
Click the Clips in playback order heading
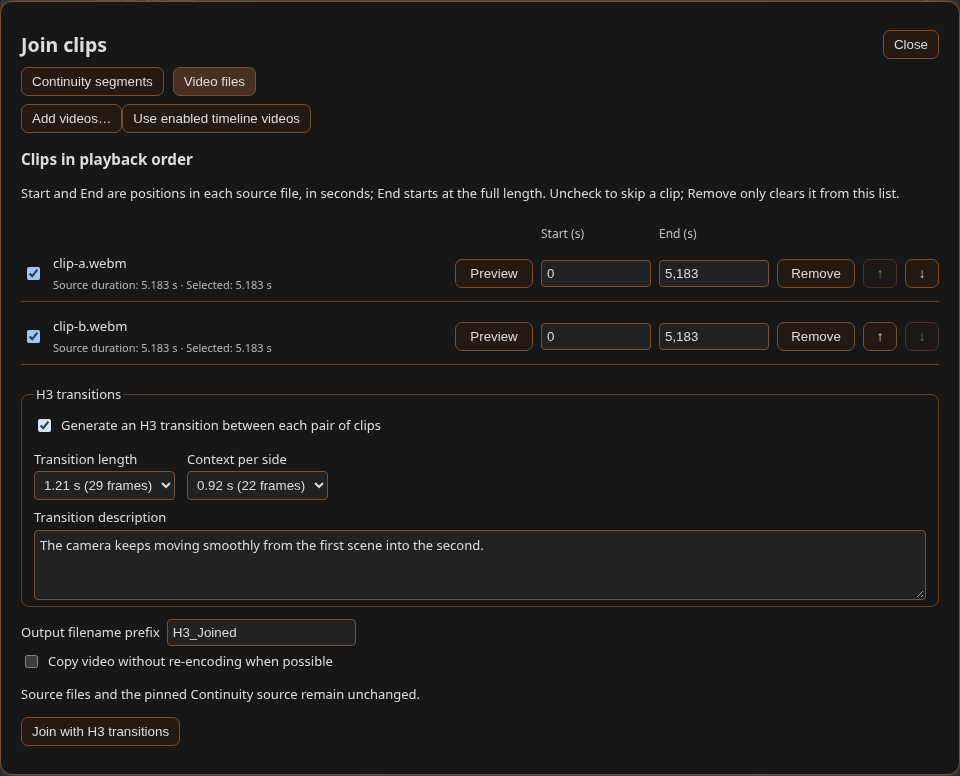(x=107, y=160)
